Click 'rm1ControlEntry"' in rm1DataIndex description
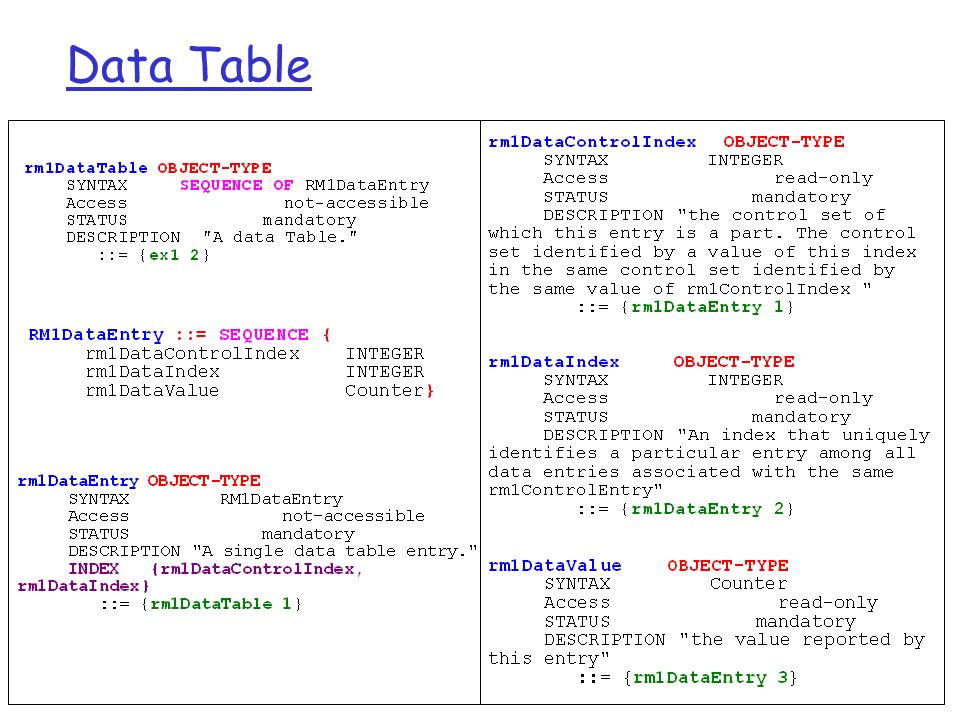The height and width of the screenshot is (720, 960). (576, 490)
